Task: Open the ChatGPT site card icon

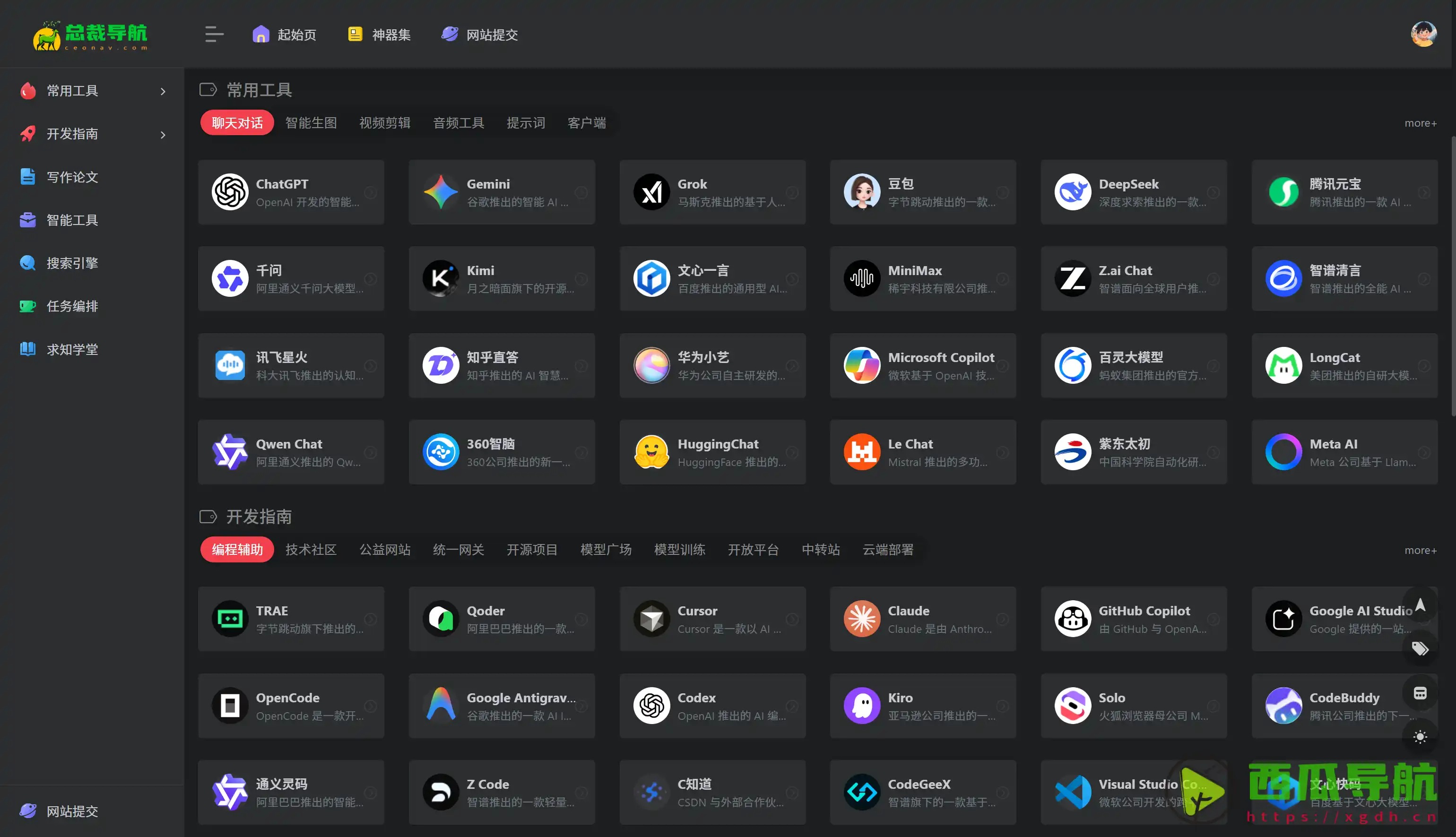Action: [x=230, y=192]
